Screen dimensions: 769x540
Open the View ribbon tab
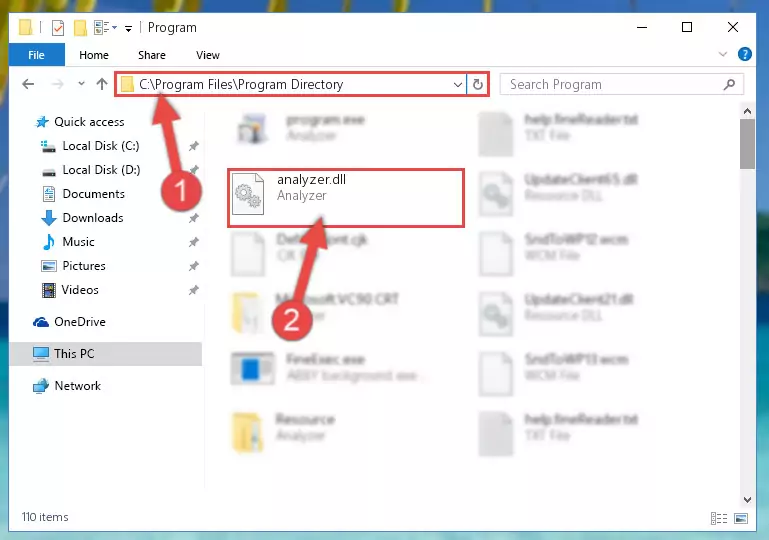207,55
